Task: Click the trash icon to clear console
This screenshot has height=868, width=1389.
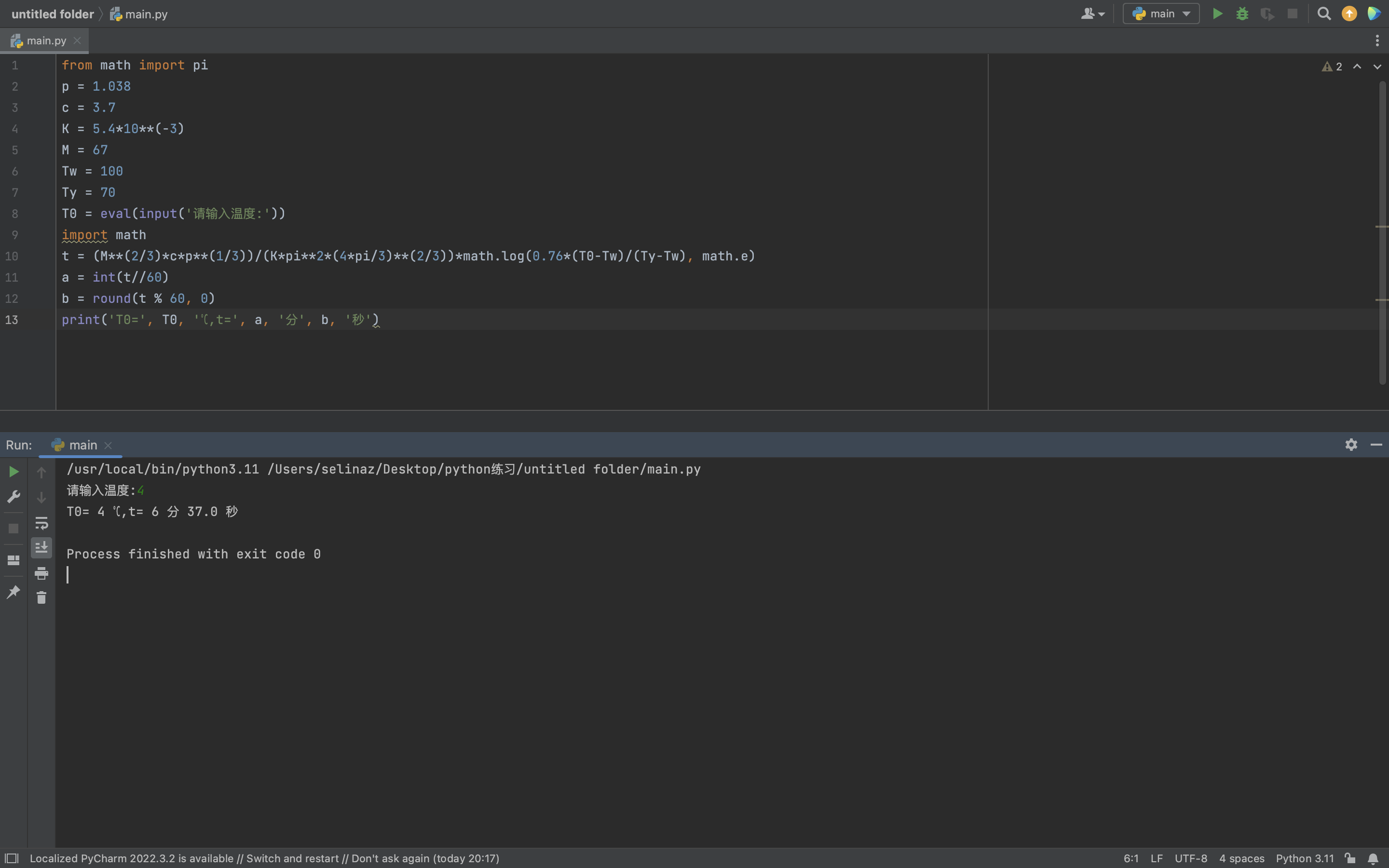Action: [41, 597]
